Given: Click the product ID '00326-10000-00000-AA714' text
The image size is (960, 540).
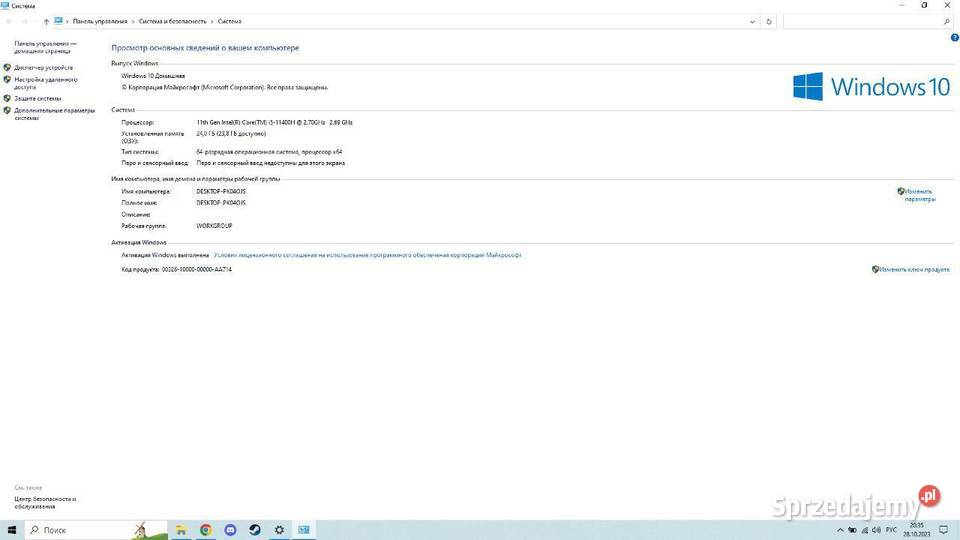Looking at the screenshot, I should pyautogui.click(x=197, y=269).
